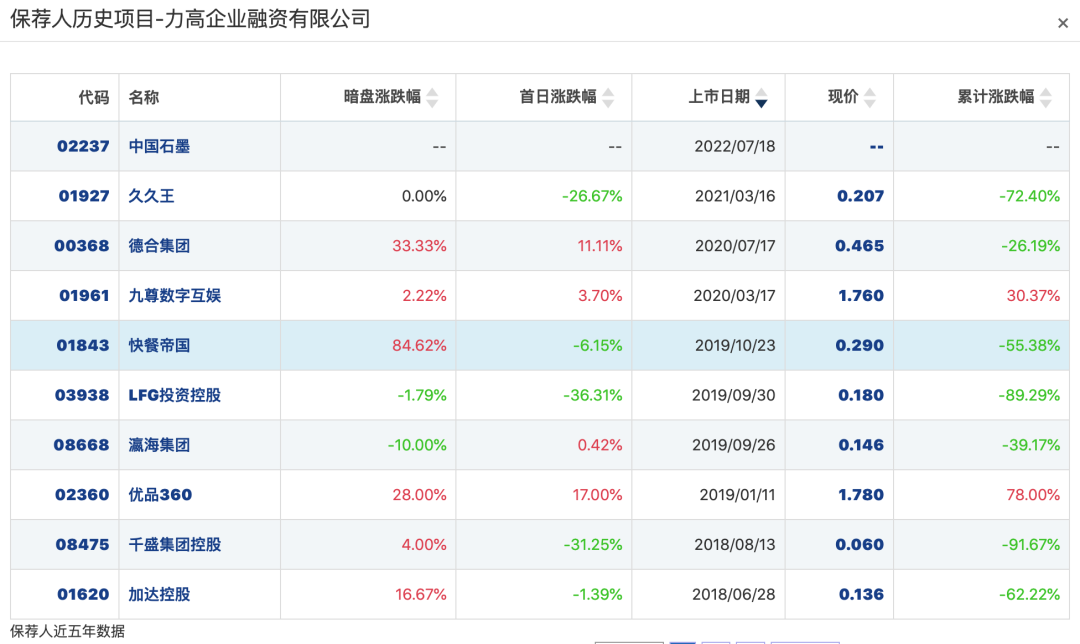Image resolution: width=1080 pixels, height=644 pixels.
Task: Click 加达控股 stock name
Action: coord(159,595)
